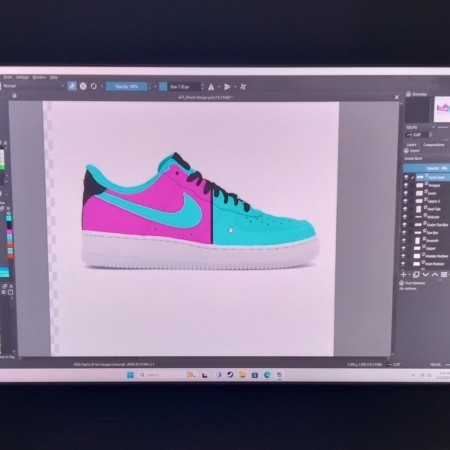Select the Heel Portion layer
The image size is (450, 450).
coord(430,264)
